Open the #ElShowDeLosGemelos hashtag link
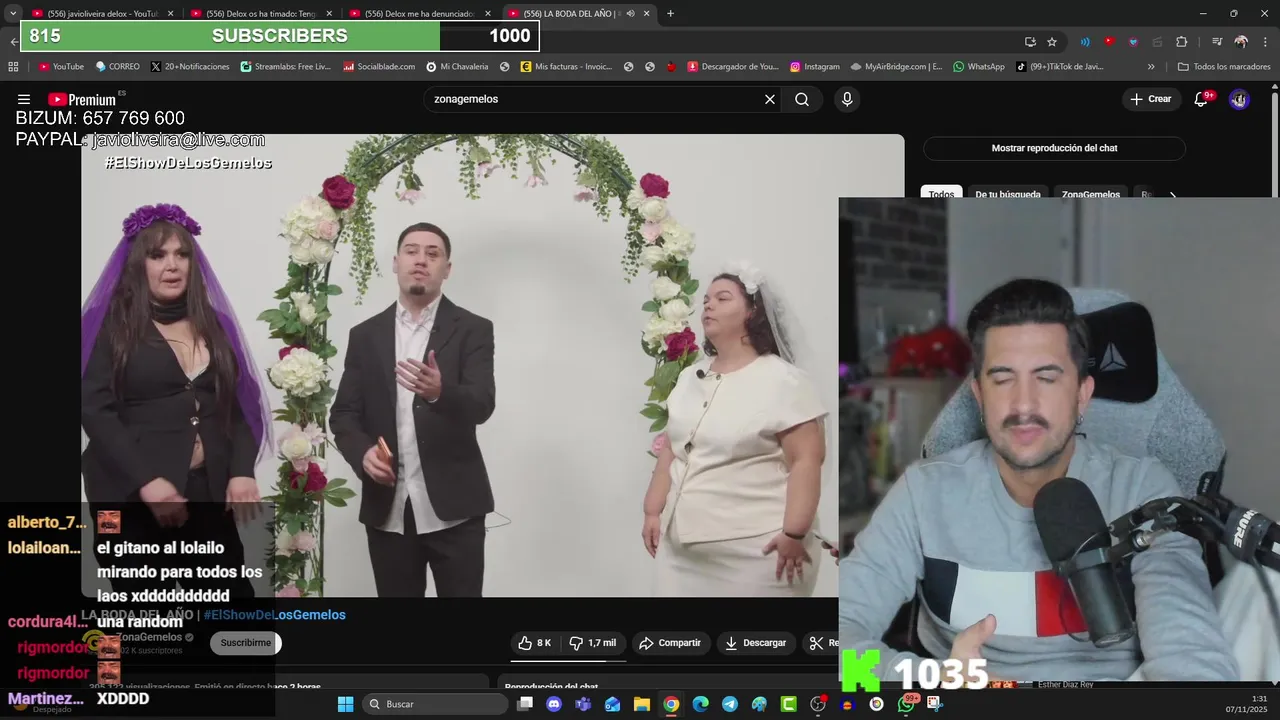 [x=275, y=615]
